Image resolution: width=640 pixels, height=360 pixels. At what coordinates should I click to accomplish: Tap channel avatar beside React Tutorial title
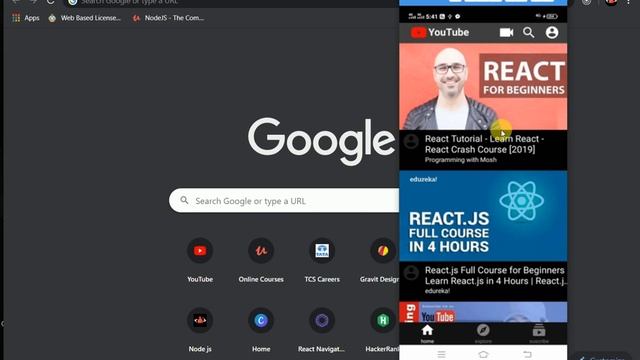pos(411,142)
